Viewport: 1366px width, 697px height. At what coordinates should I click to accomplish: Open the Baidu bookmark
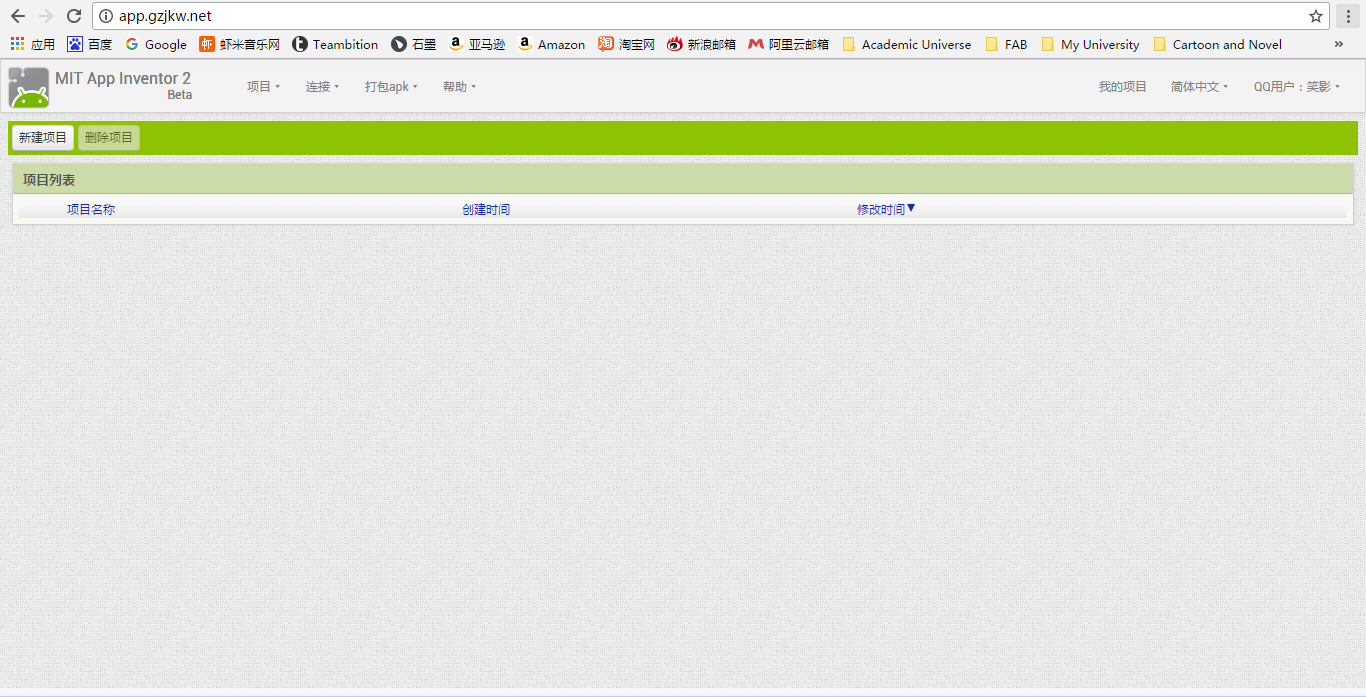89,44
